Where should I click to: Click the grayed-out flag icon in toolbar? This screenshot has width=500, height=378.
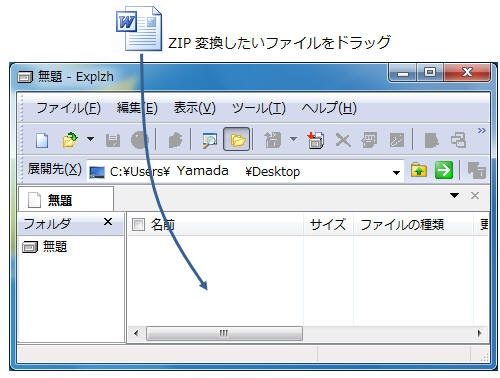pyautogui.click(x=432, y=140)
